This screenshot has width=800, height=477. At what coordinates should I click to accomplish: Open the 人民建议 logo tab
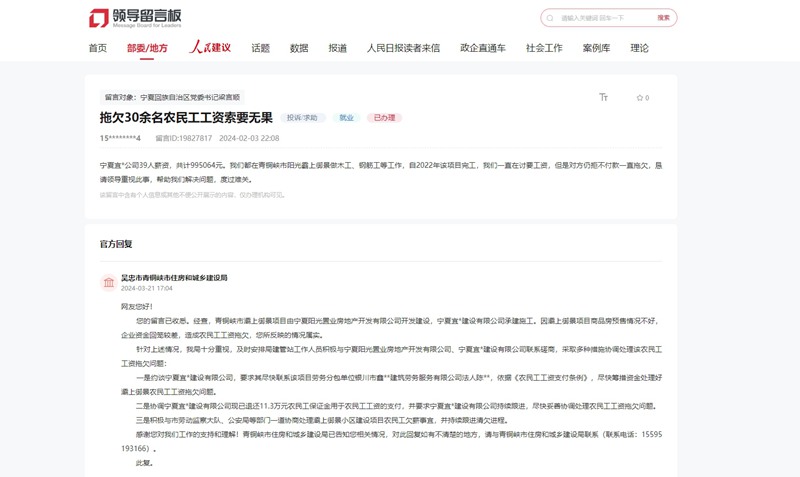point(210,47)
